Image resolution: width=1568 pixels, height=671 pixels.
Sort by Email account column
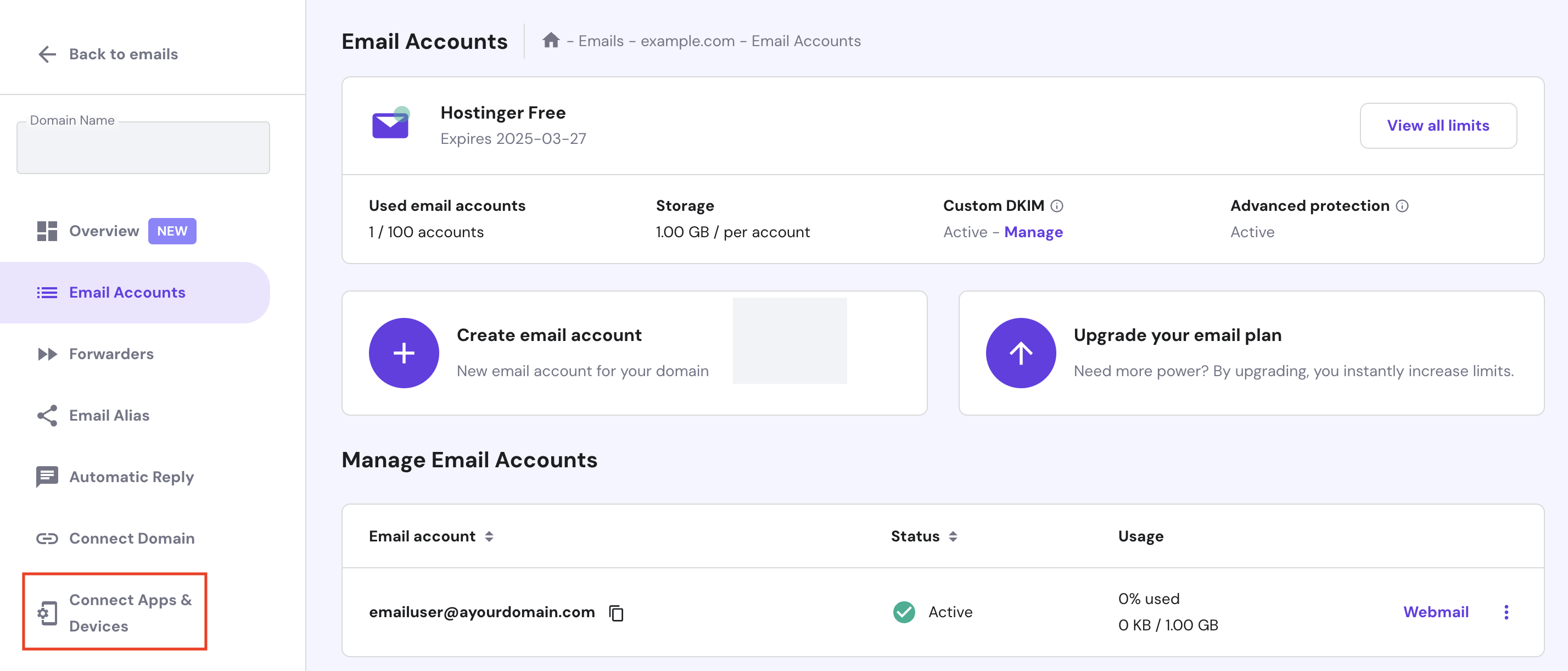point(489,536)
